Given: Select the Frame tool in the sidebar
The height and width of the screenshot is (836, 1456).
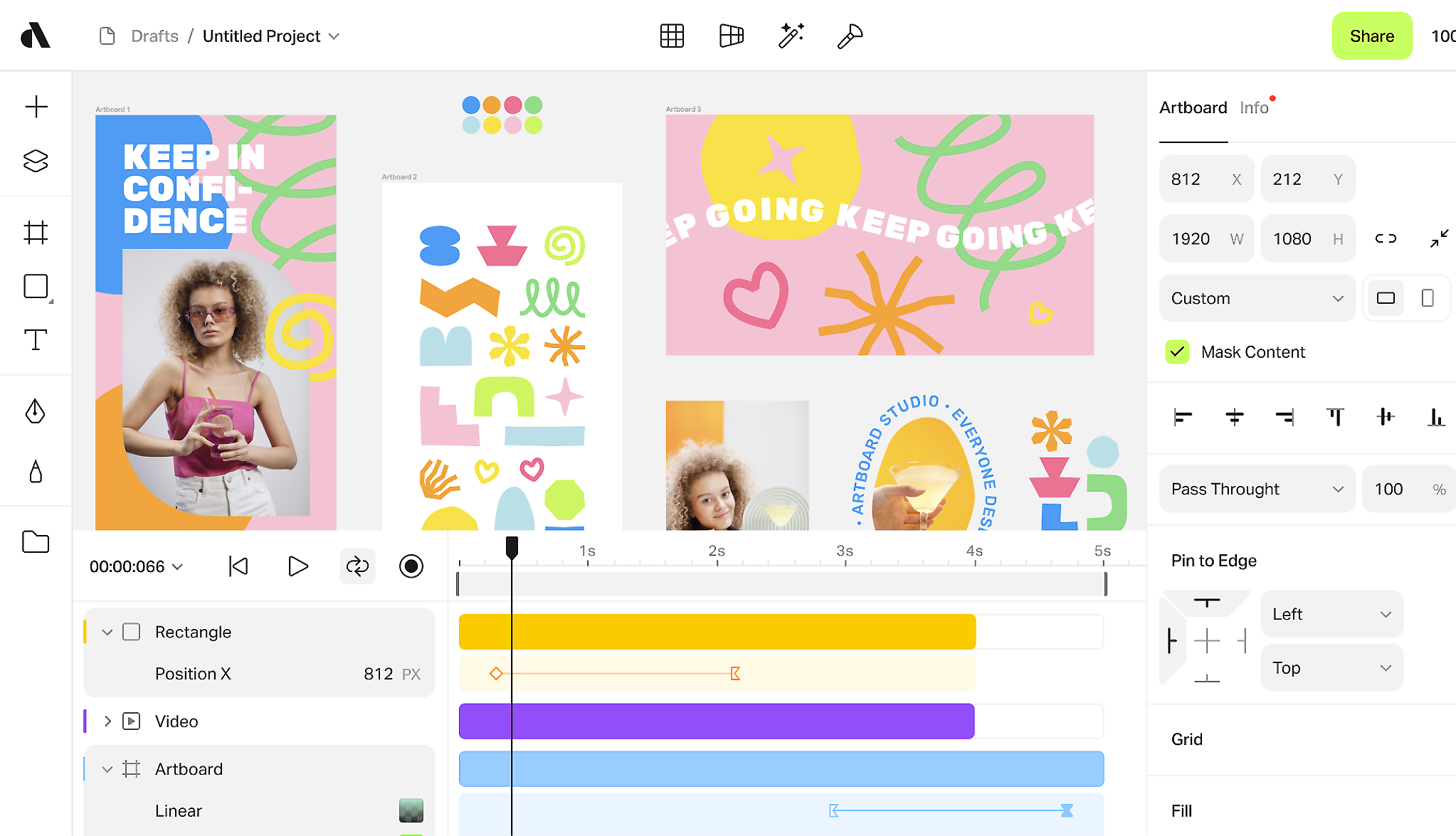Looking at the screenshot, I should (x=36, y=231).
